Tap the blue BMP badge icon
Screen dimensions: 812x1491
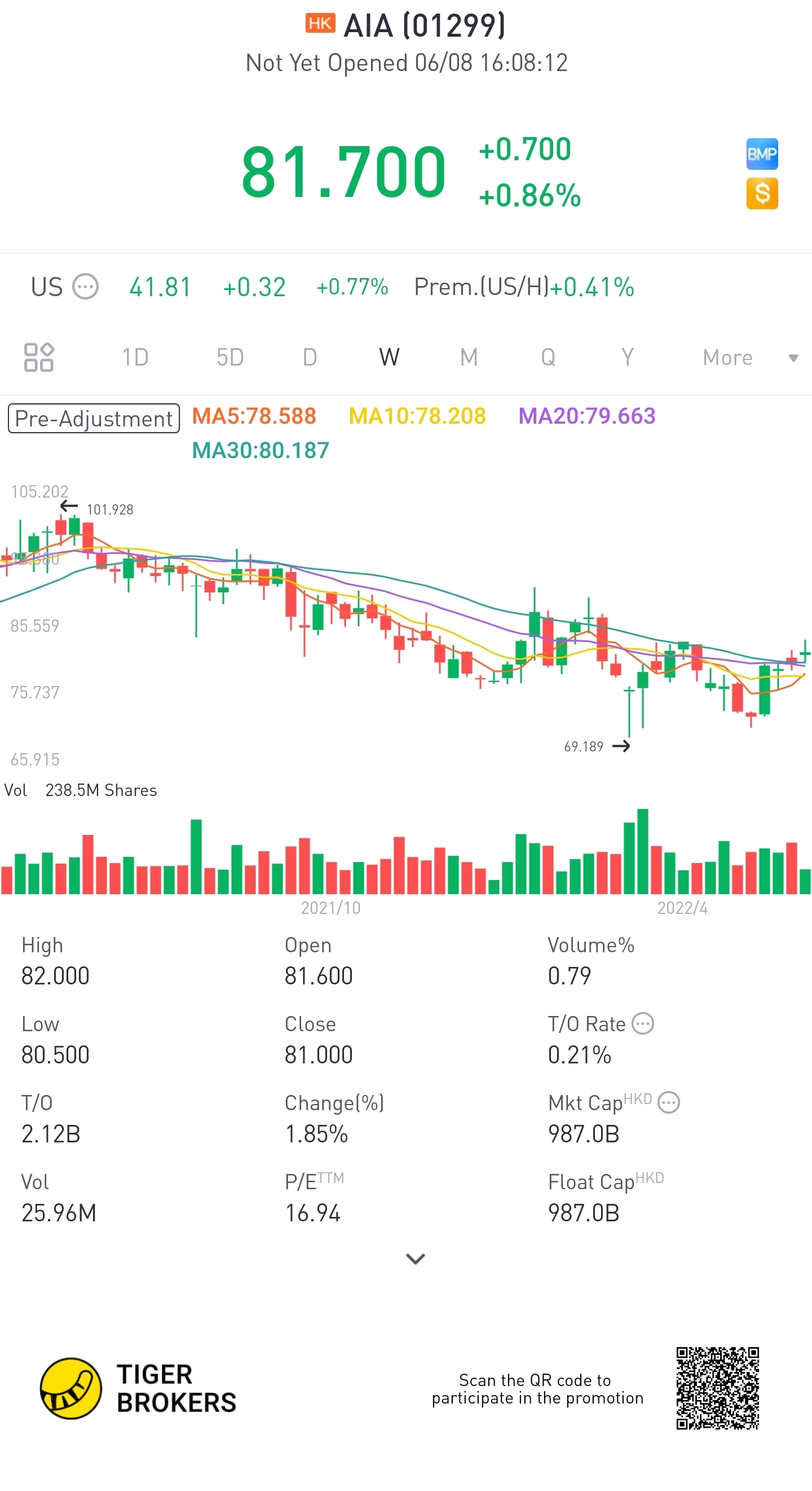point(762,154)
